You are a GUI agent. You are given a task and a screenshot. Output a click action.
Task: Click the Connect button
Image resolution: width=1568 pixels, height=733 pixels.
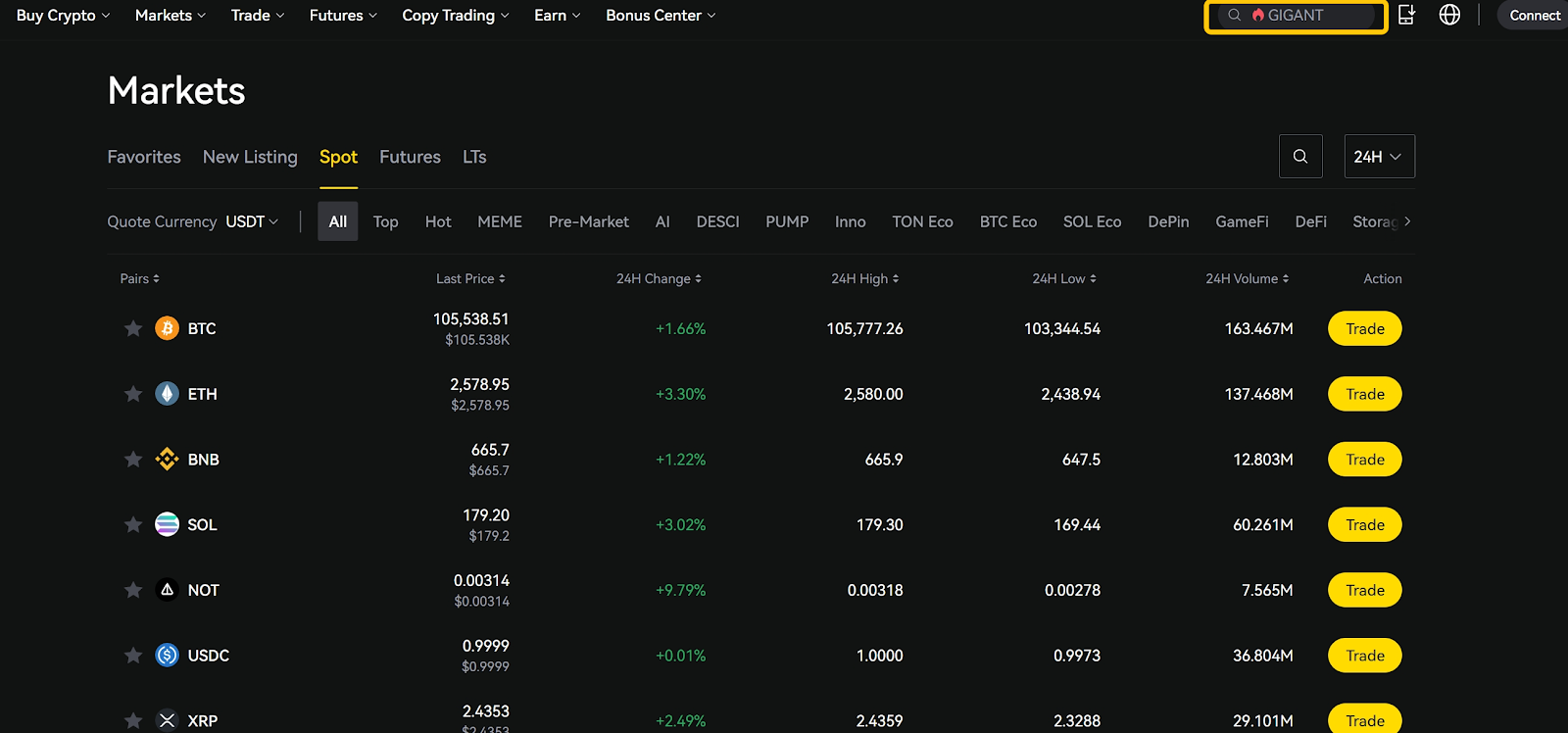pos(1534,16)
